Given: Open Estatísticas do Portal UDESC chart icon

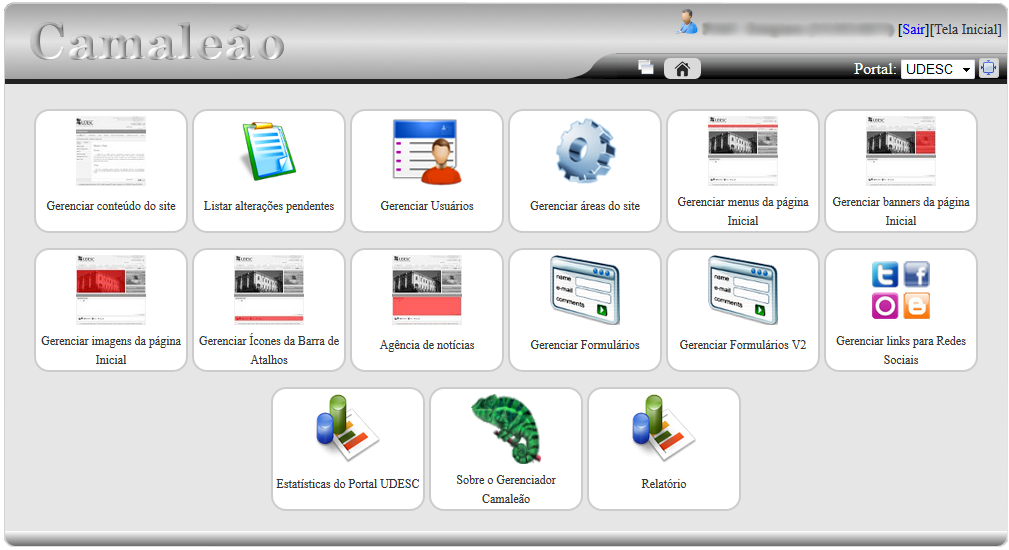Looking at the screenshot, I should tap(348, 428).
